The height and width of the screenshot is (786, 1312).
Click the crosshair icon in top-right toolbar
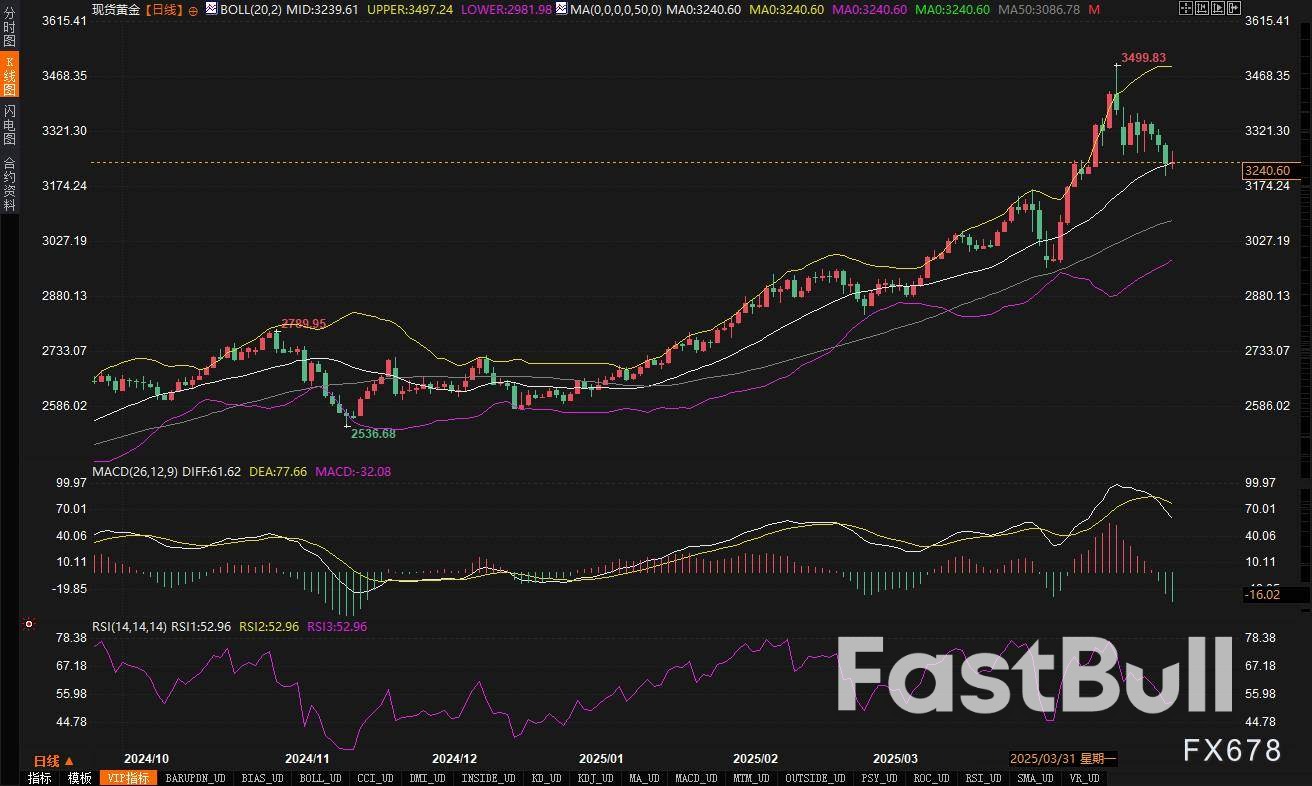pos(1186,9)
